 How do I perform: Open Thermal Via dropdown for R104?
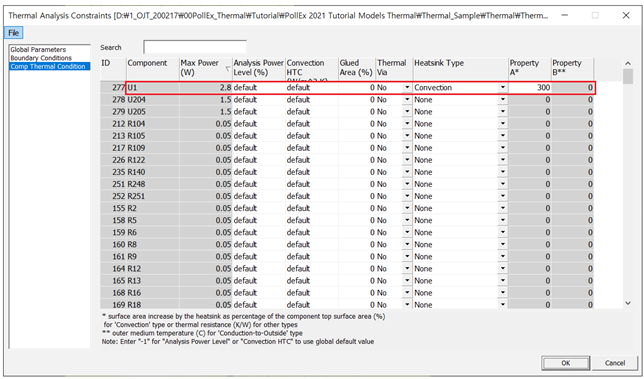click(x=407, y=124)
